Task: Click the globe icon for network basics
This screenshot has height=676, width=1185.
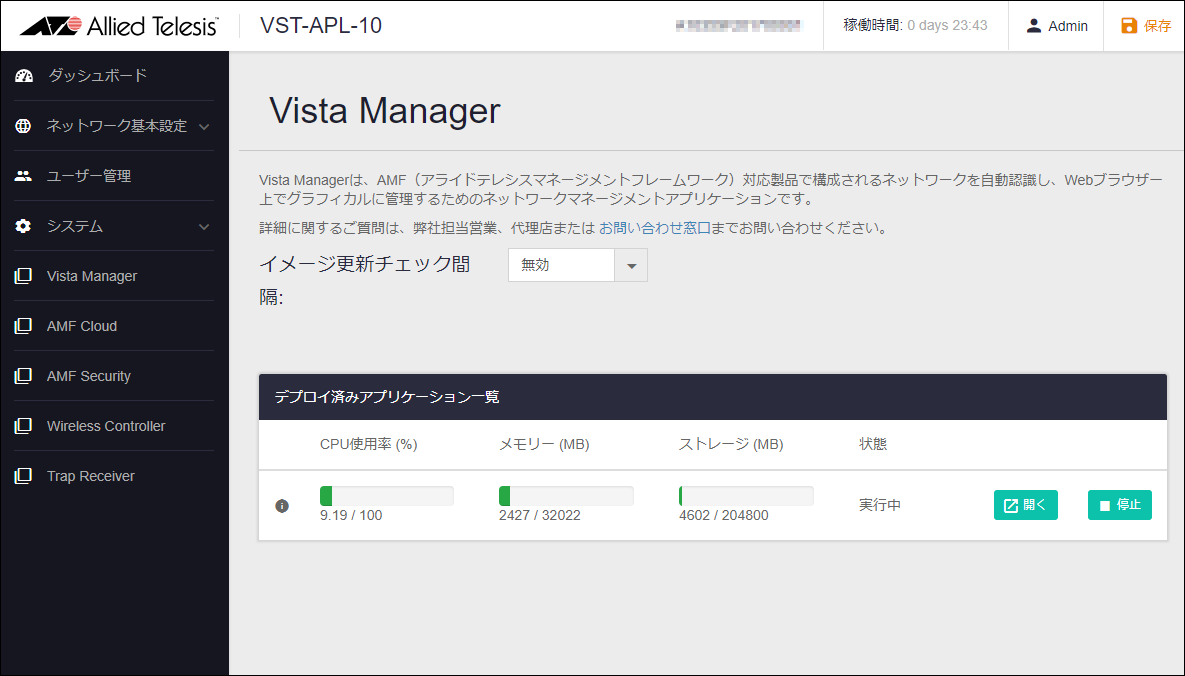Action: [23, 126]
